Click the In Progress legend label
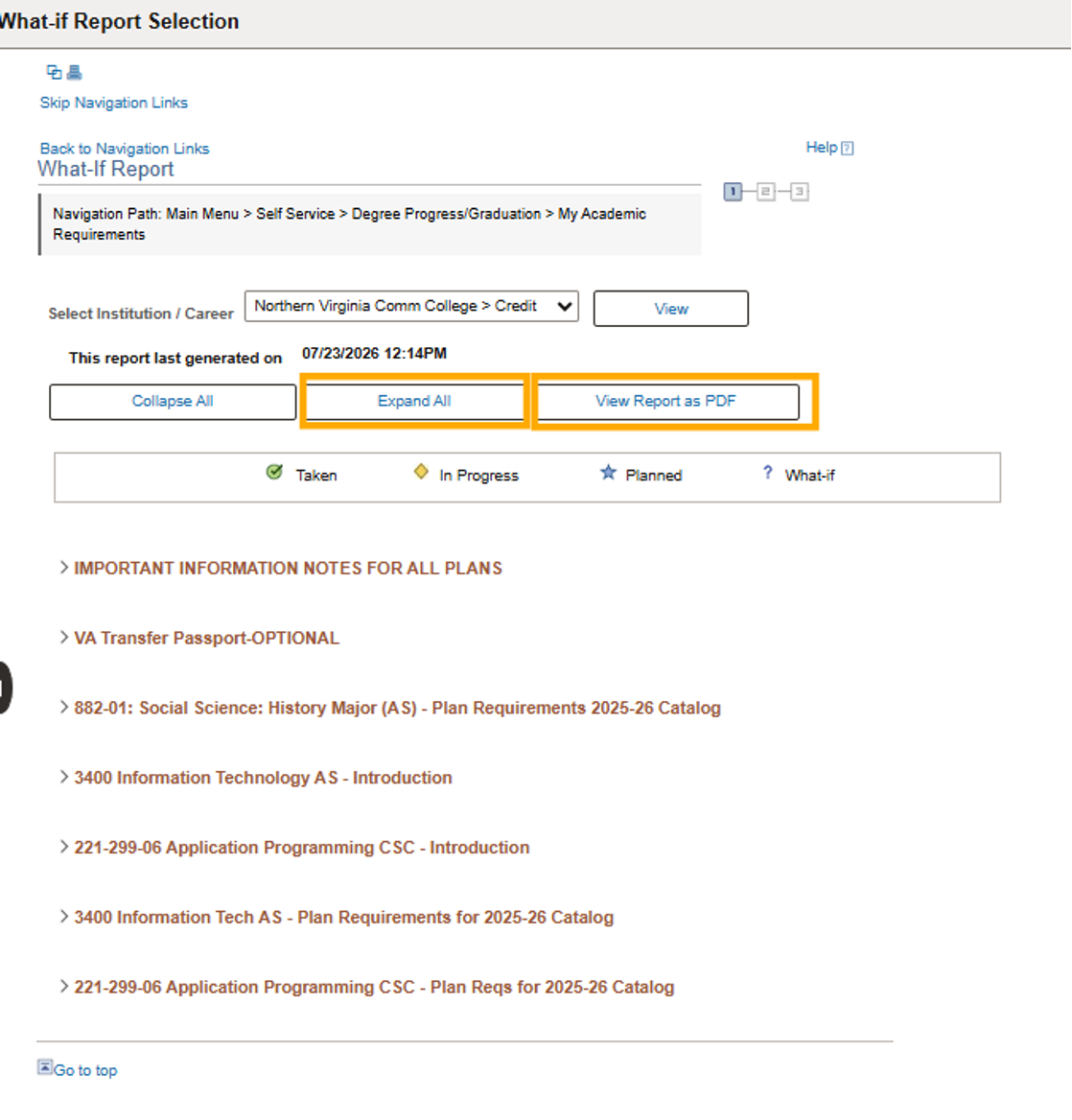Screen dimensions: 1072x1120 (478, 476)
